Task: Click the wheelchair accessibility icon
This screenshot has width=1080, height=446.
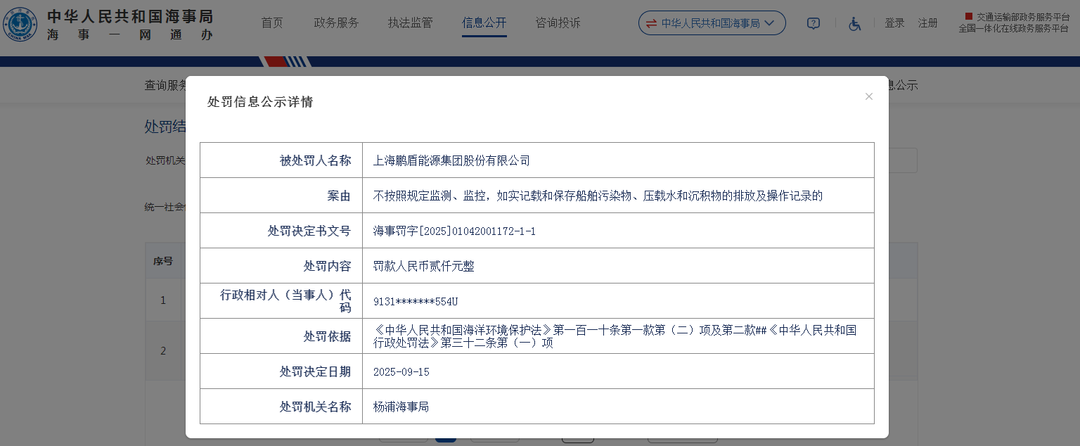Action: [x=855, y=23]
